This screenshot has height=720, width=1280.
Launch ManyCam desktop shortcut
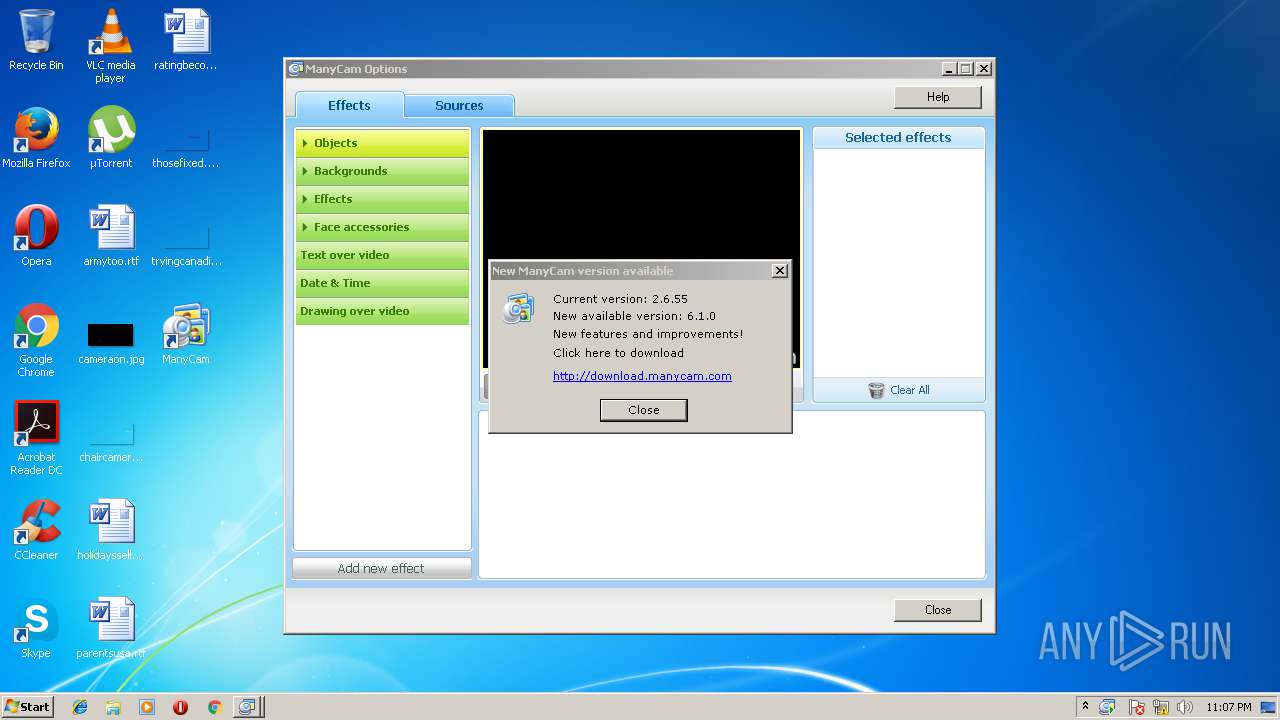(185, 335)
